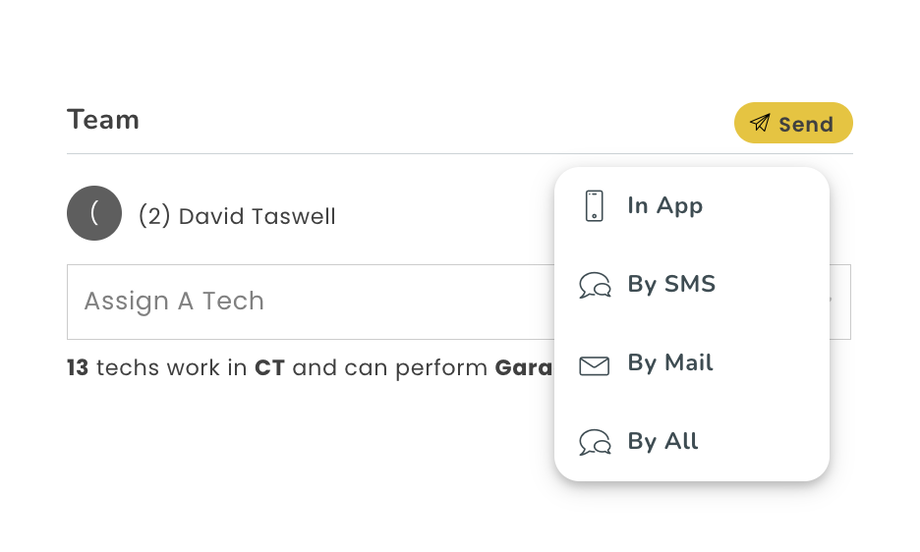
Task: Click the bold 13 tech count
Action: point(78,368)
